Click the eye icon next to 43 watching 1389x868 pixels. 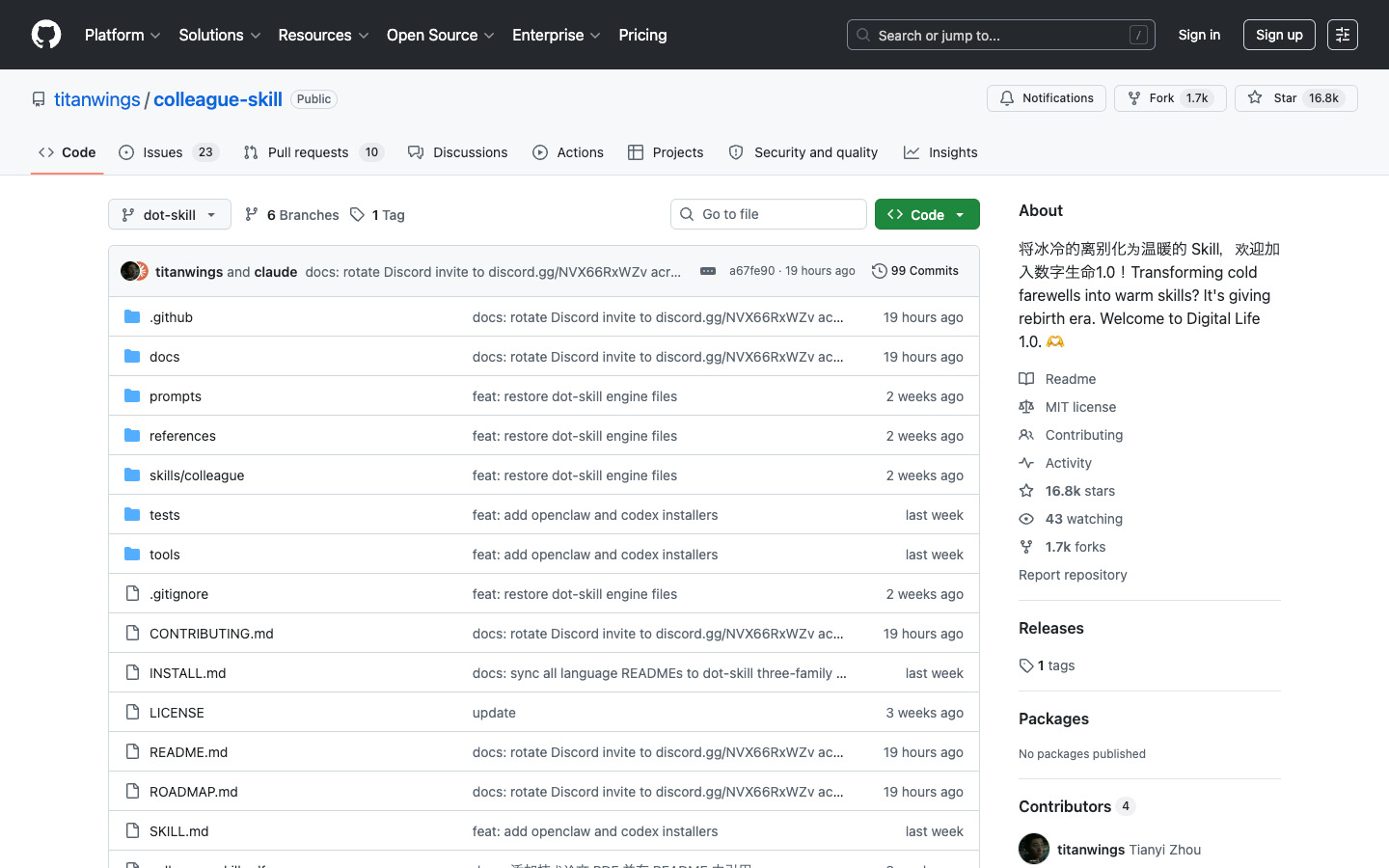(1026, 519)
